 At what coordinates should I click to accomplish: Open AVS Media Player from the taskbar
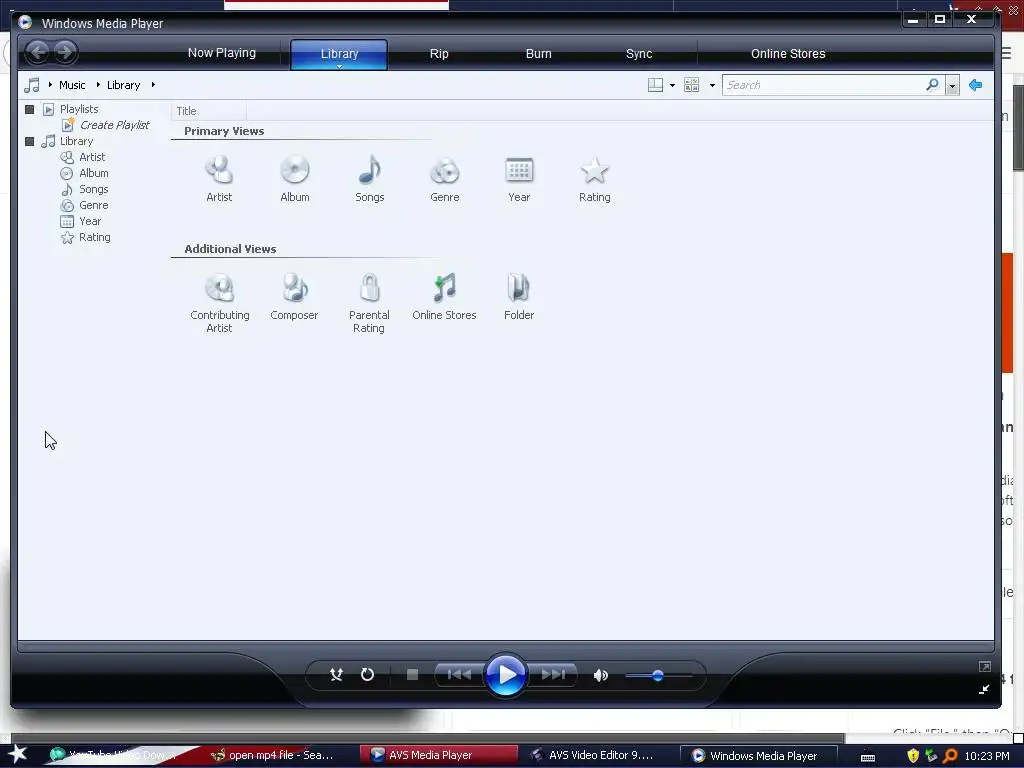pos(439,755)
